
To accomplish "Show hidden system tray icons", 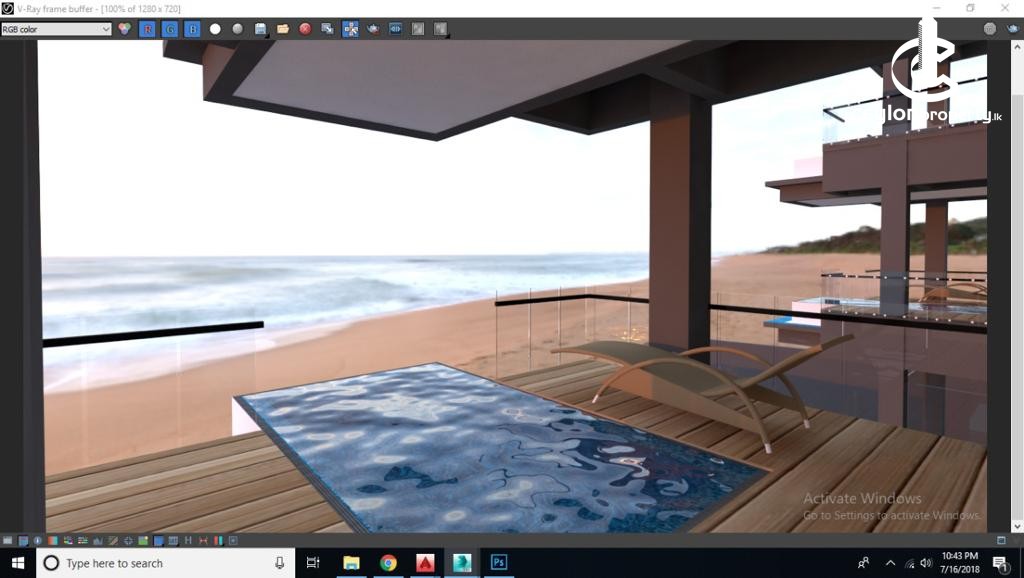I will 890,563.
